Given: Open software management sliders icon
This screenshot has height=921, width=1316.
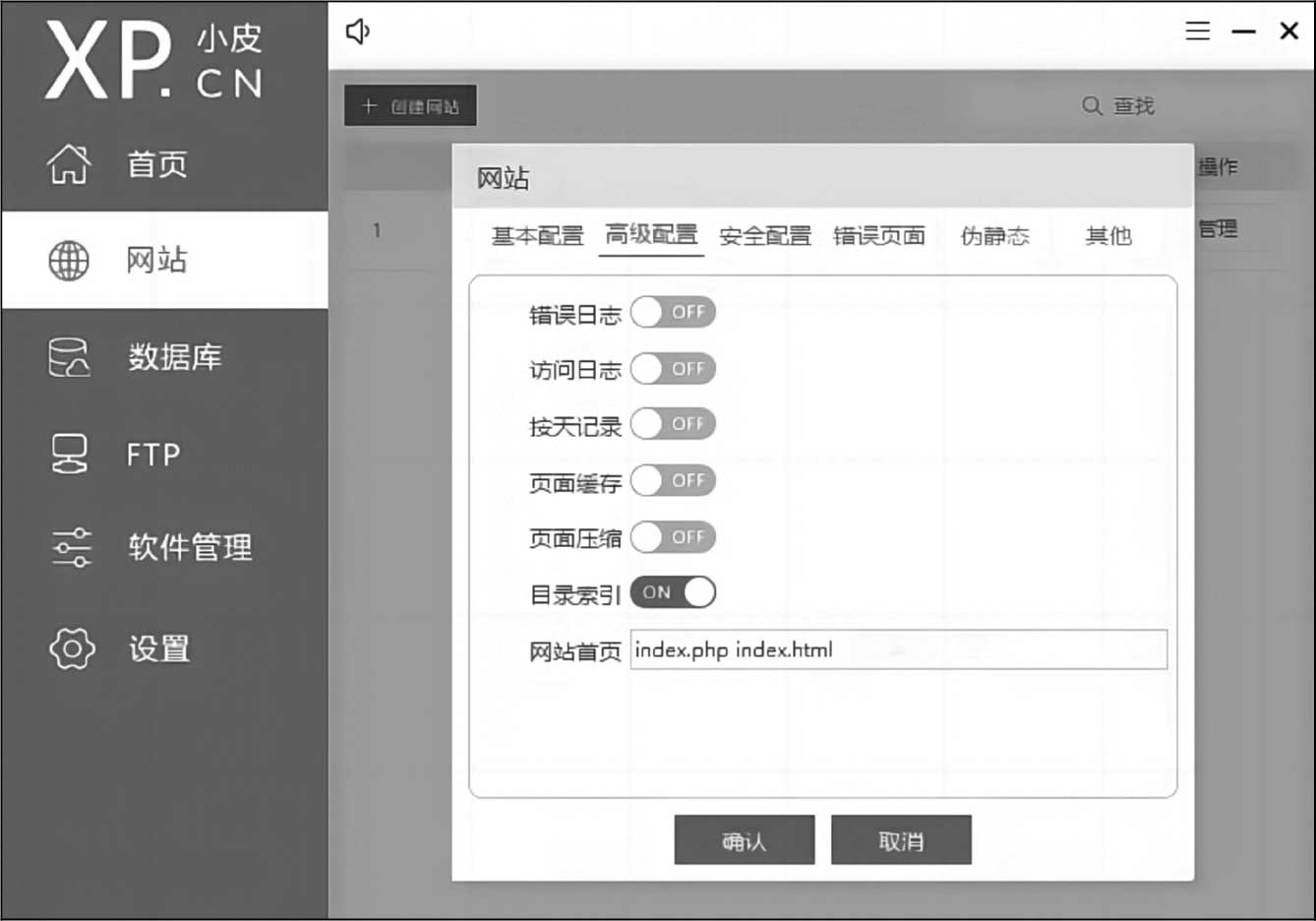Looking at the screenshot, I should (x=71, y=547).
